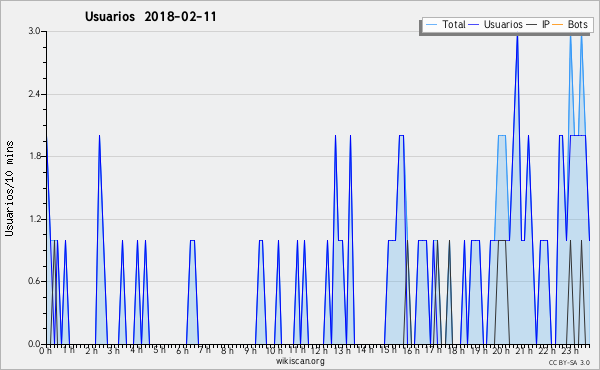Click the 'Usuarios' legend label
Image resolution: width=600 pixels, height=370 pixels.
point(503,24)
